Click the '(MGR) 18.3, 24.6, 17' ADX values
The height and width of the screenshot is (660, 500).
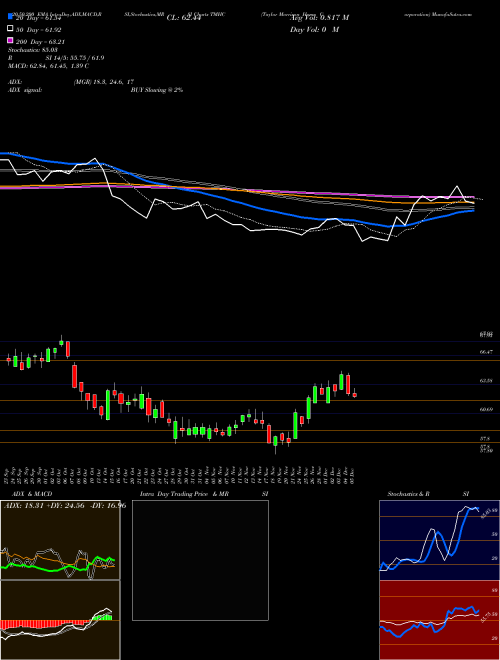104,82
